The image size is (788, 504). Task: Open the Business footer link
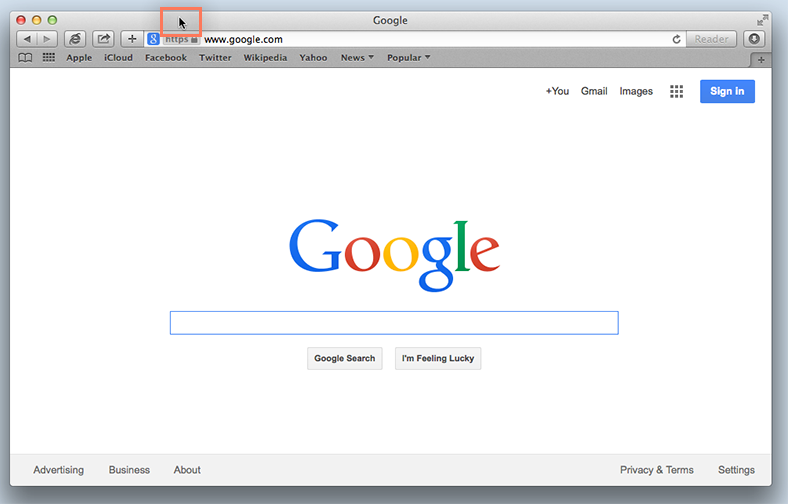click(129, 470)
